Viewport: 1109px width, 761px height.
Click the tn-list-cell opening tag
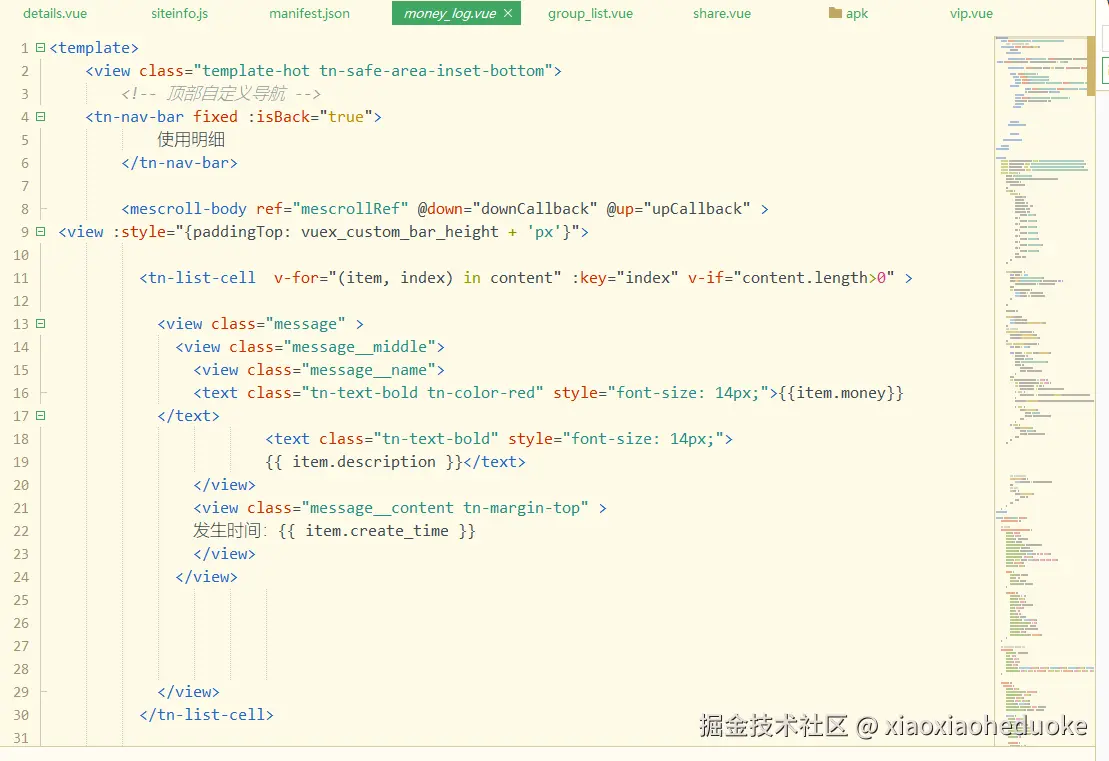(x=197, y=278)
